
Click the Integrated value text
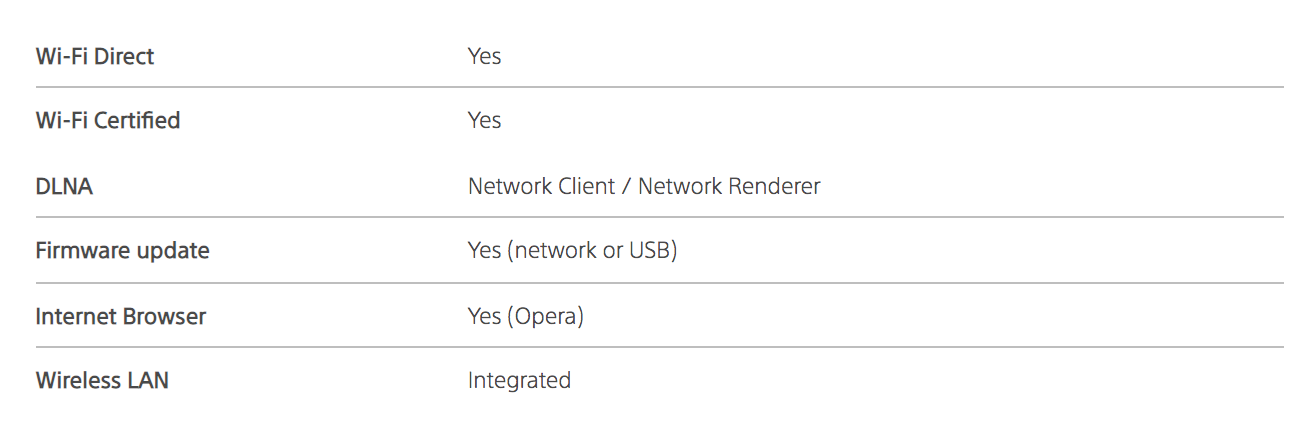tap(519, 380)
